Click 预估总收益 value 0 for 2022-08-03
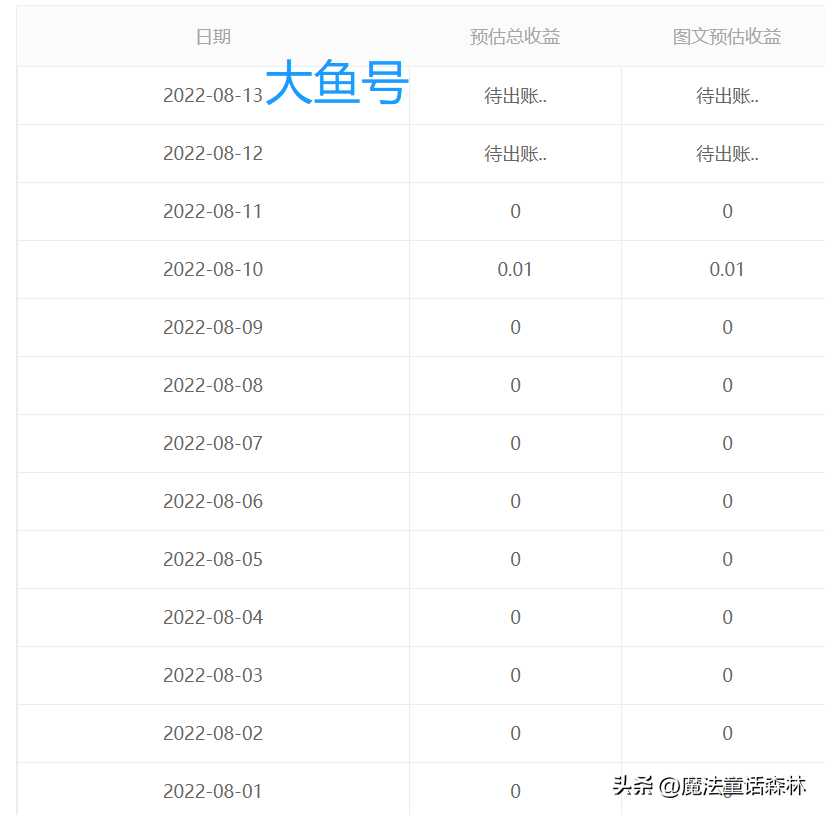 pyautogui.click(x=515, y=675)
